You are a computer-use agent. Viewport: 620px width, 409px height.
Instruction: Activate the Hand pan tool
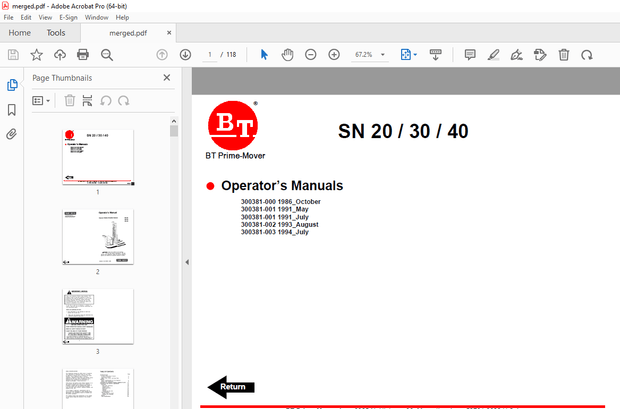pos(287,55)
